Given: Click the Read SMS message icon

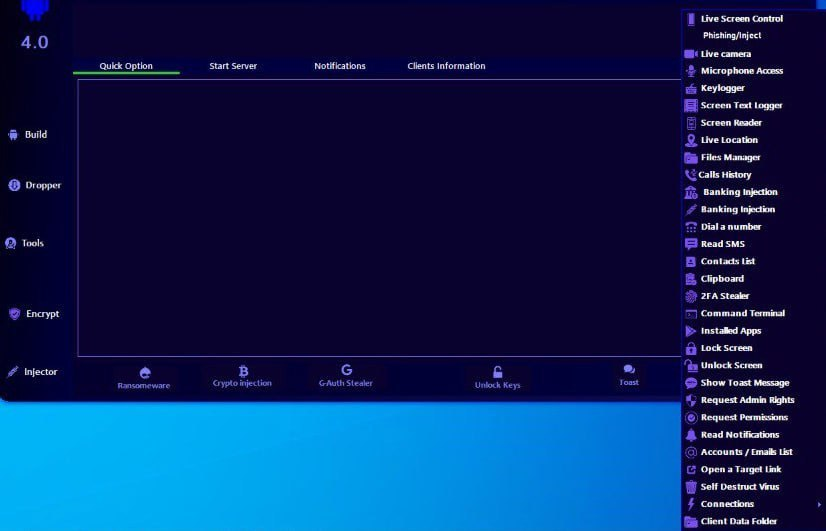Looking at the screenshot, I should [691, 244].
